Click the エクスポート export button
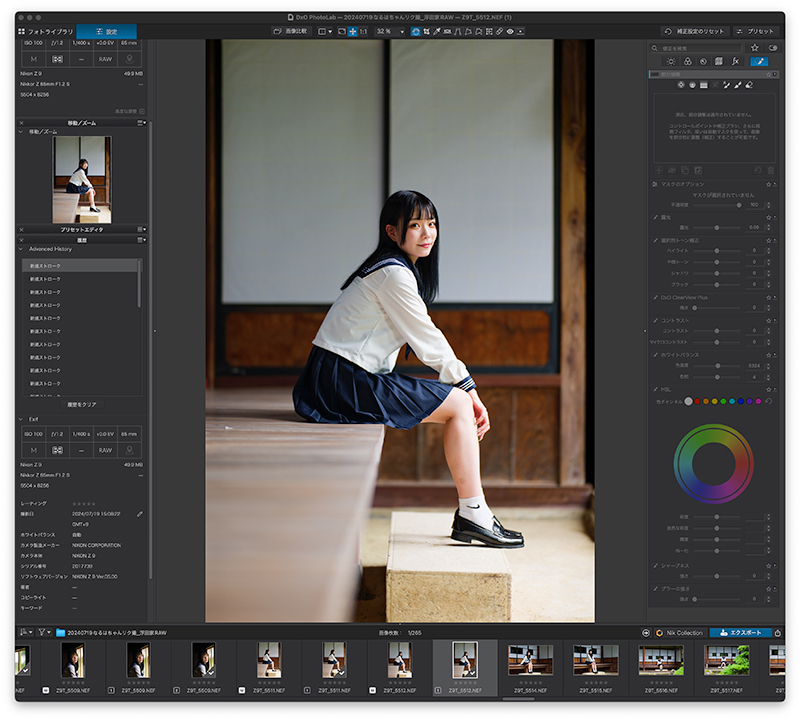800x720 pixels. (740, 633)
